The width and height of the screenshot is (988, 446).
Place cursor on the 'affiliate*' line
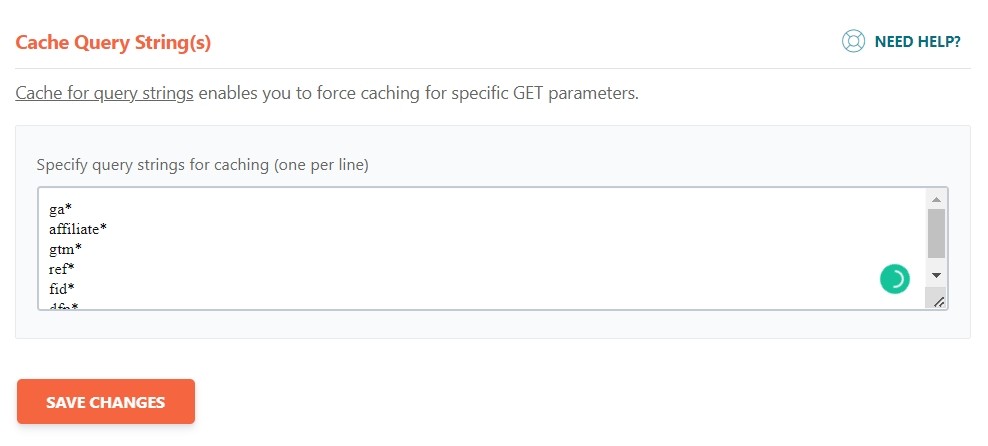pos(78,229)
